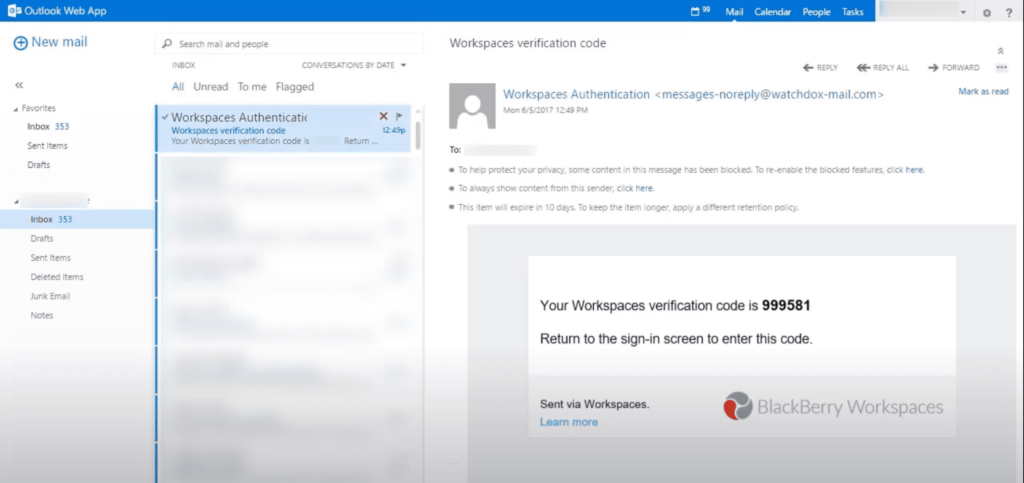Click the New mail plus icon
Screen dimensions: 1024x483
(20, 43)
